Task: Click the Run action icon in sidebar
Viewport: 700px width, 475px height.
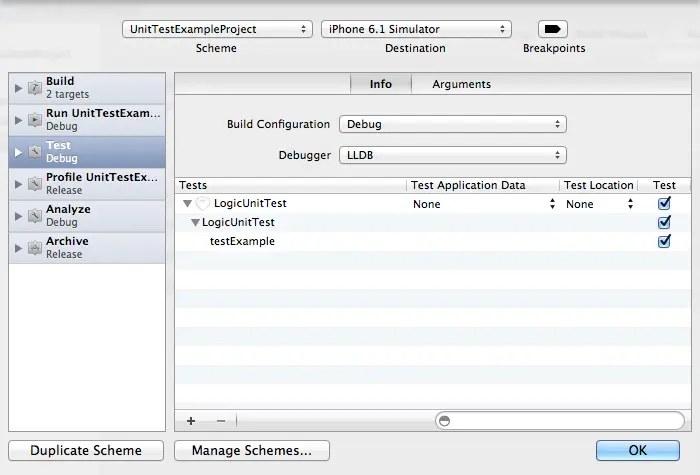Action: click(x=34, y=120)
